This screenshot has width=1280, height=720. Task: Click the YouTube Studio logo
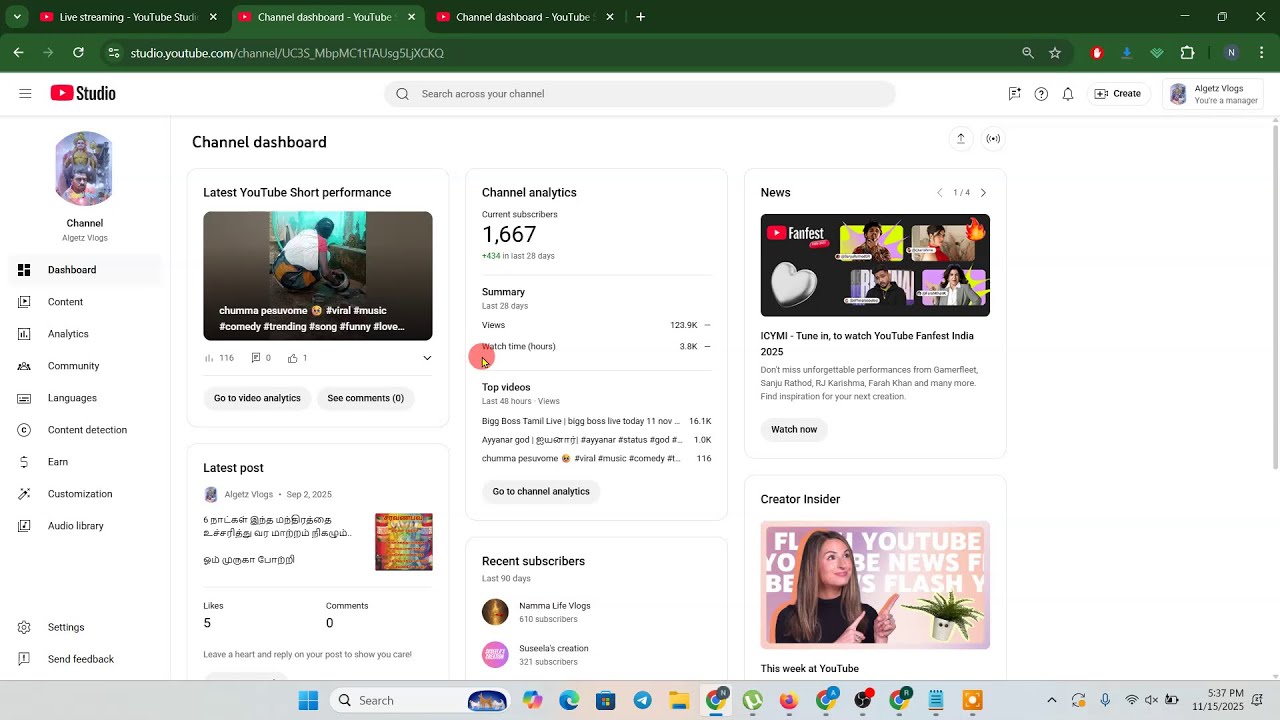pyautogui.click(x=83, y=93)
